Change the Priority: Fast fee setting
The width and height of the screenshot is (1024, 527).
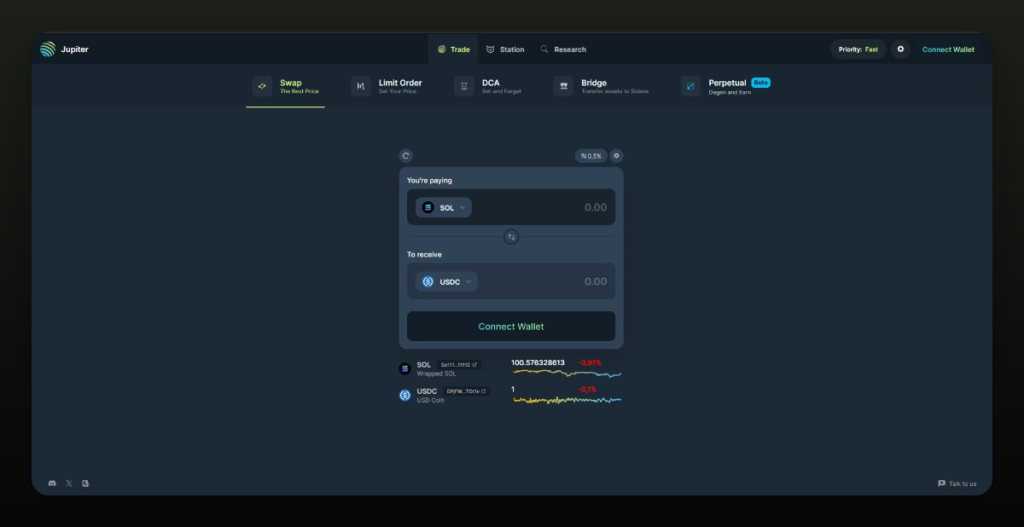coord(858,49)
